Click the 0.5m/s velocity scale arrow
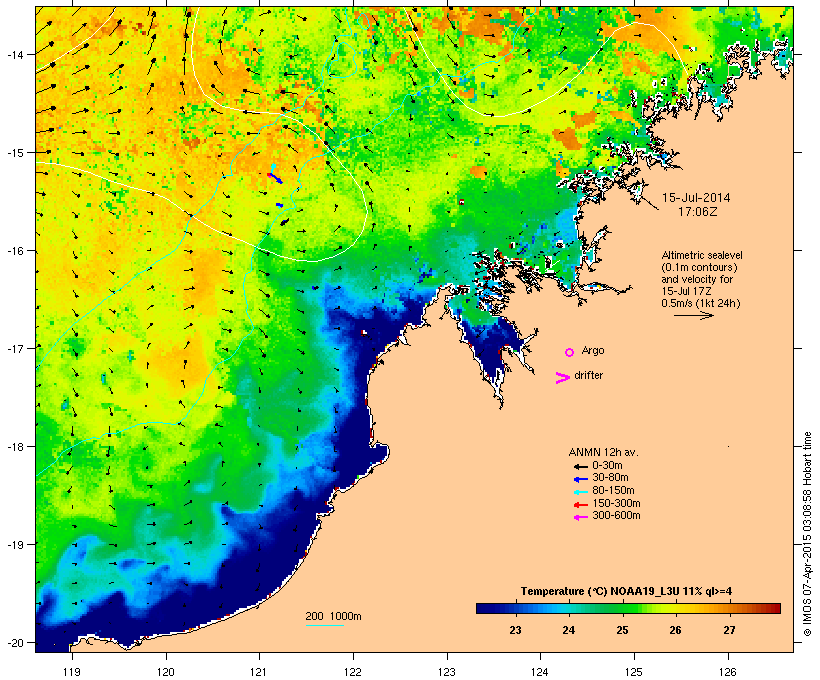Image resolution: width=820 pixels, height=680 pixels. (x=693, y=315)
